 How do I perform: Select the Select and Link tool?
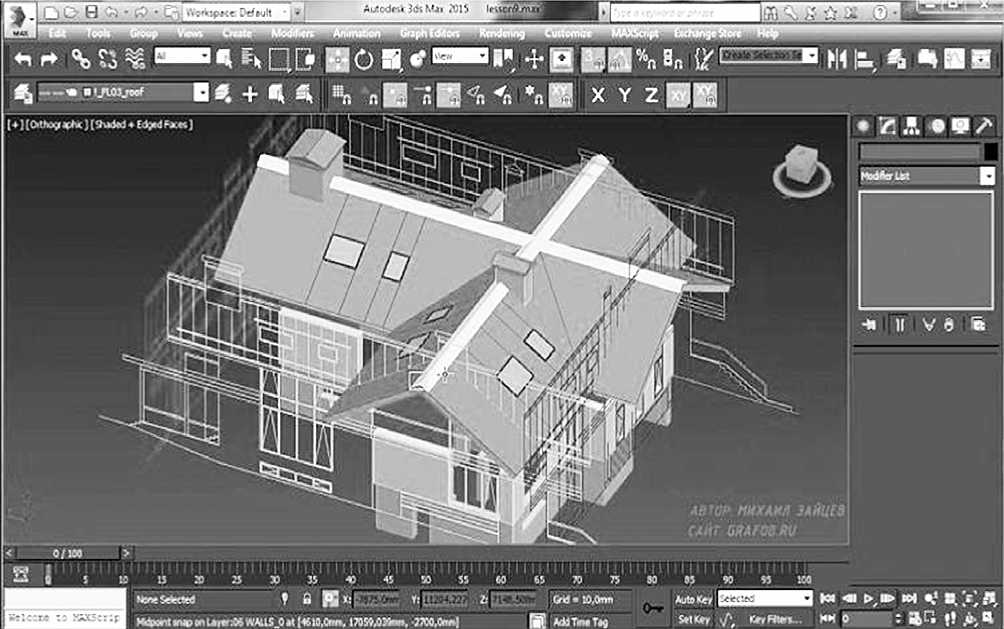pyautogui.click(x=80, y=60)
